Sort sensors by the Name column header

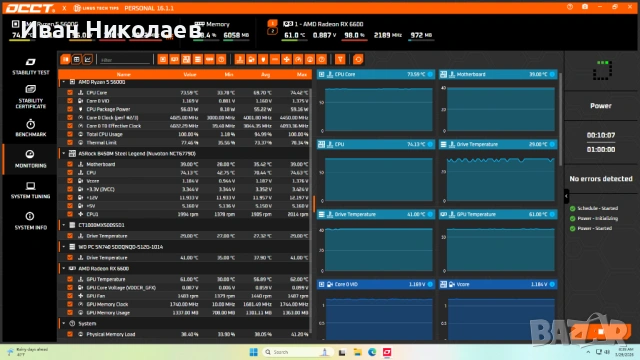click(123, 74)
